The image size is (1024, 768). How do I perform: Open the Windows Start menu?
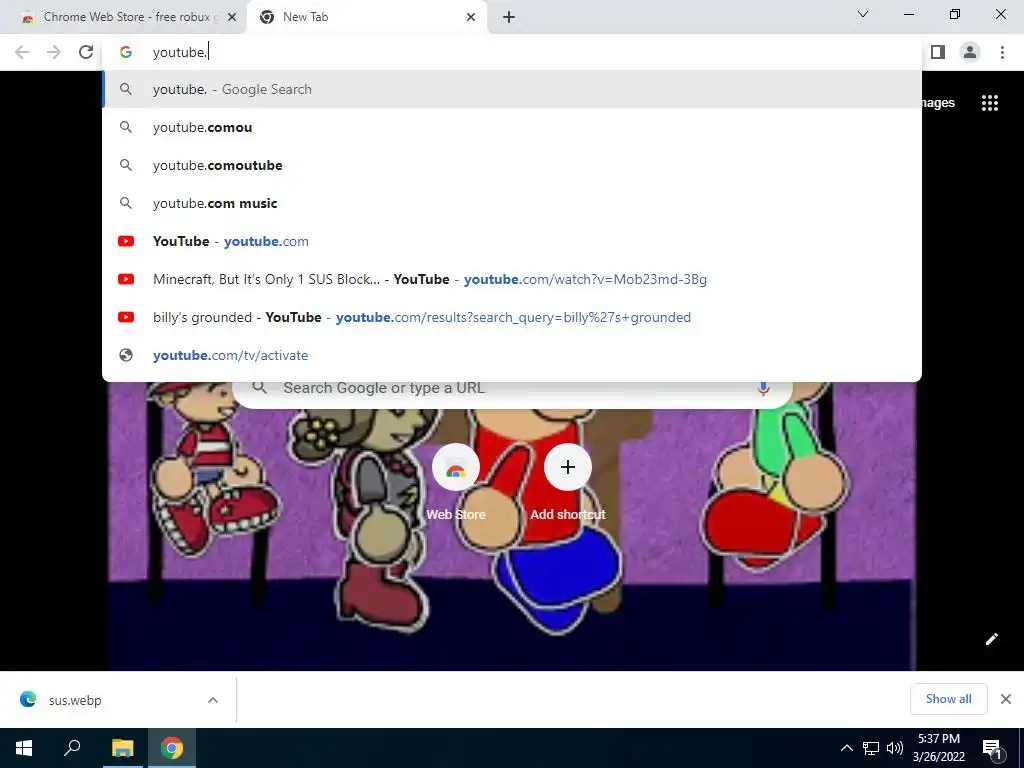coord(24,748)
